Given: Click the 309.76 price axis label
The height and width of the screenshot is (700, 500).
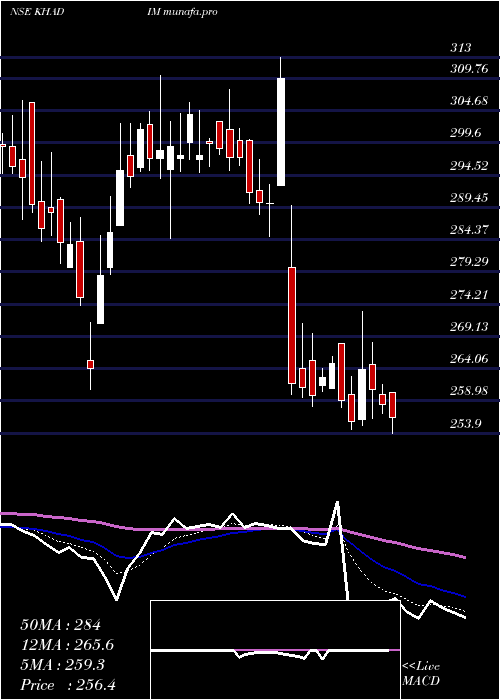Looking at the screenshot, I should pyautogui.click(x=469, y=69).
